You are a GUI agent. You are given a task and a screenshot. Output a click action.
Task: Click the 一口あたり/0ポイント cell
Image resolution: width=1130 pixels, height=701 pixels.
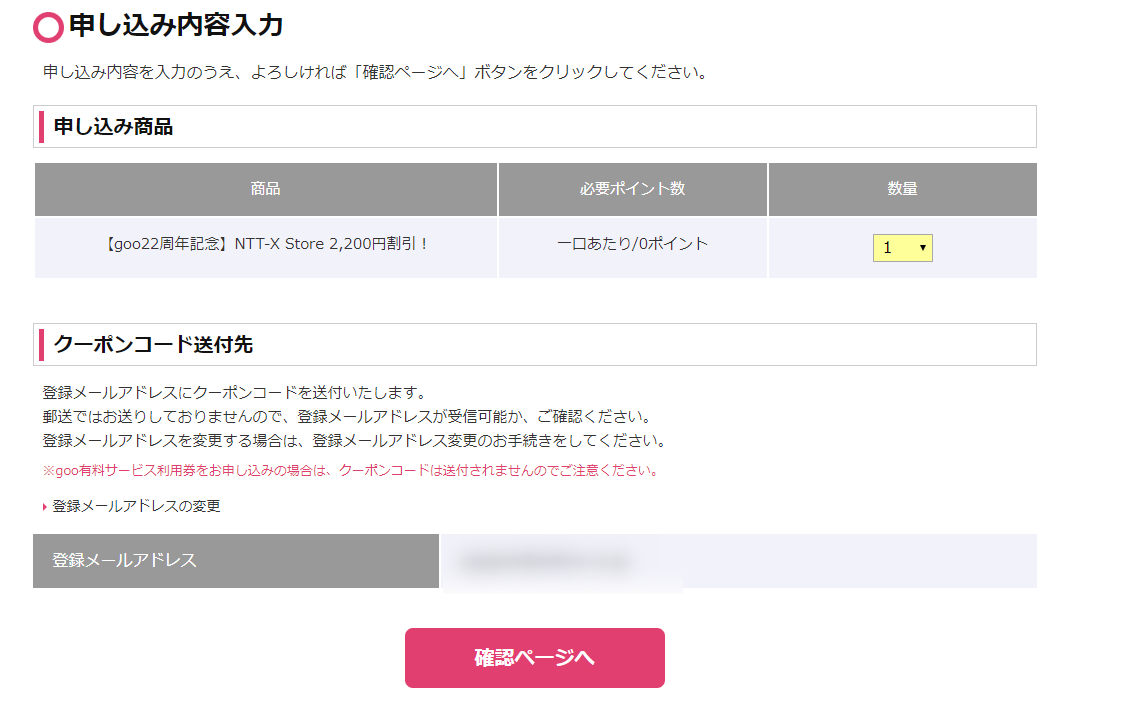click(x=632, y=244)
